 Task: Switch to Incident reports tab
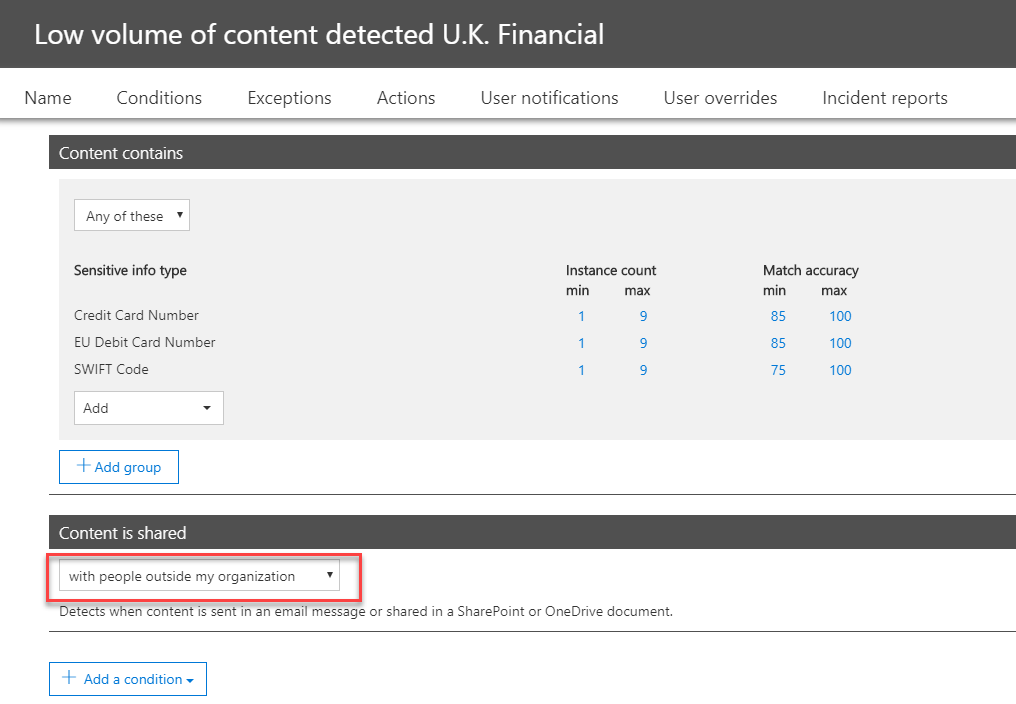[884, 98]
